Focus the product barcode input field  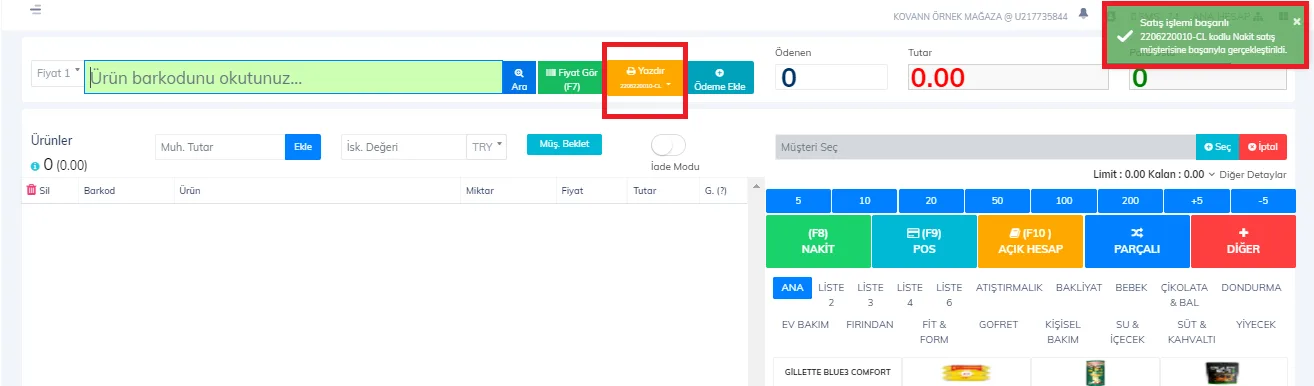click(294, 78)
